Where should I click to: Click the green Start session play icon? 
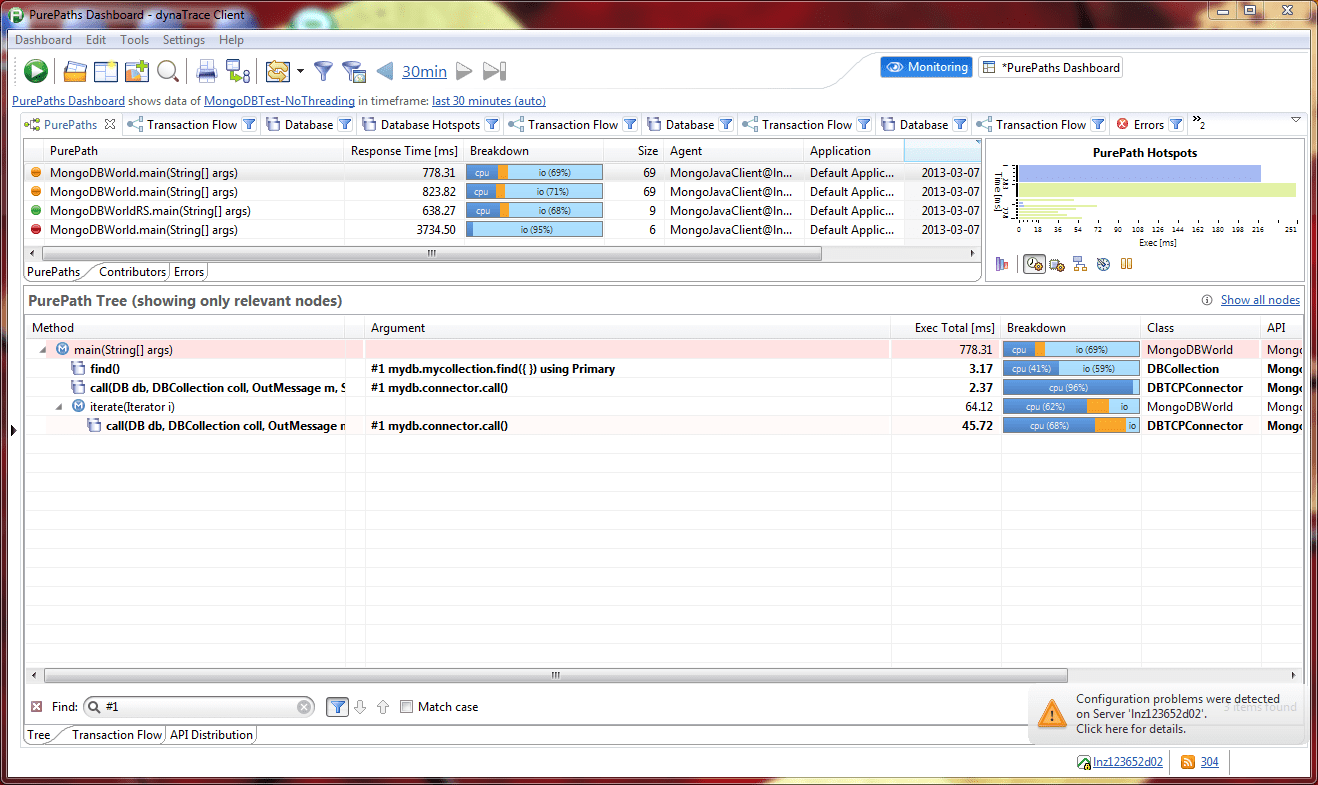[x=36, y=71]
